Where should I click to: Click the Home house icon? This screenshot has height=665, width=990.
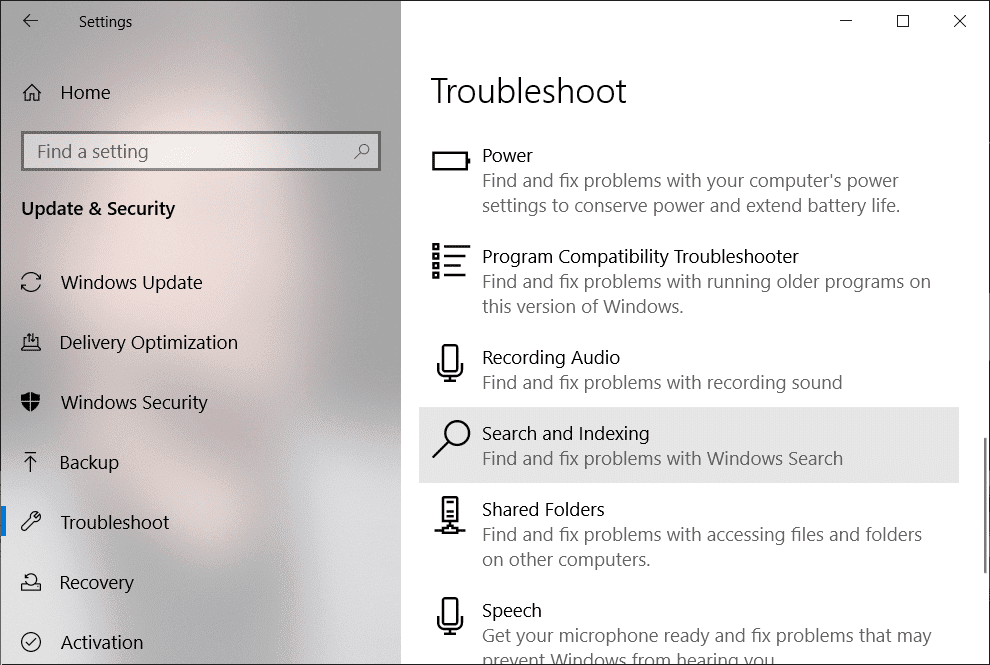point(32,93)
